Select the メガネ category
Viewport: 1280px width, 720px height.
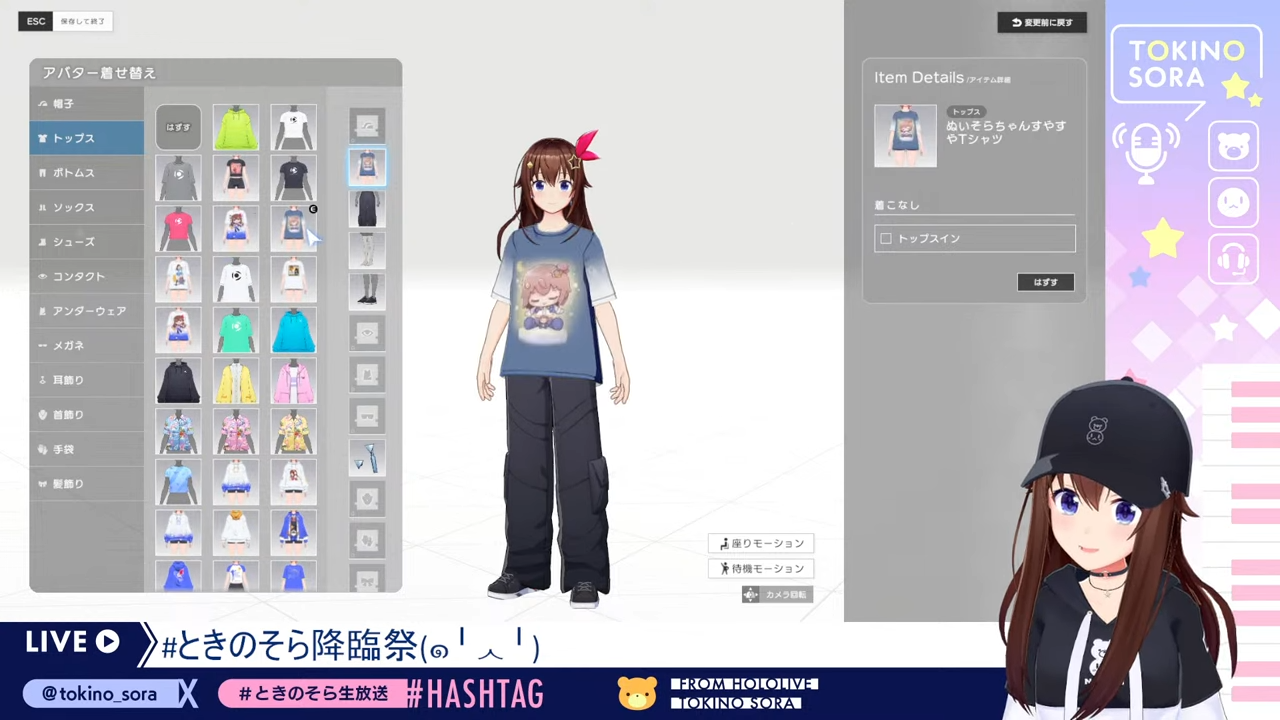click(87, 345)
